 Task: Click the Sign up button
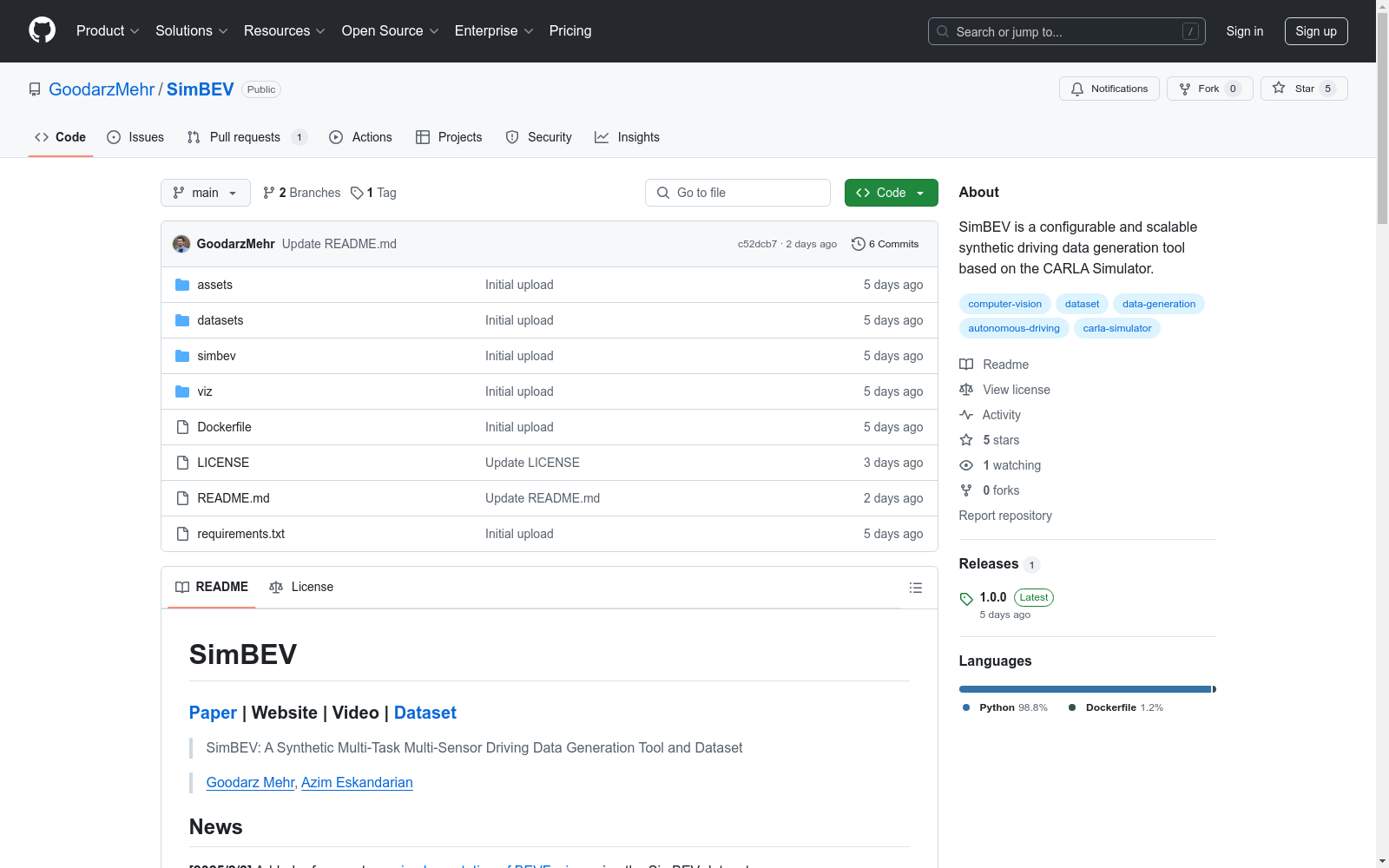click(x=1316, y=31)
